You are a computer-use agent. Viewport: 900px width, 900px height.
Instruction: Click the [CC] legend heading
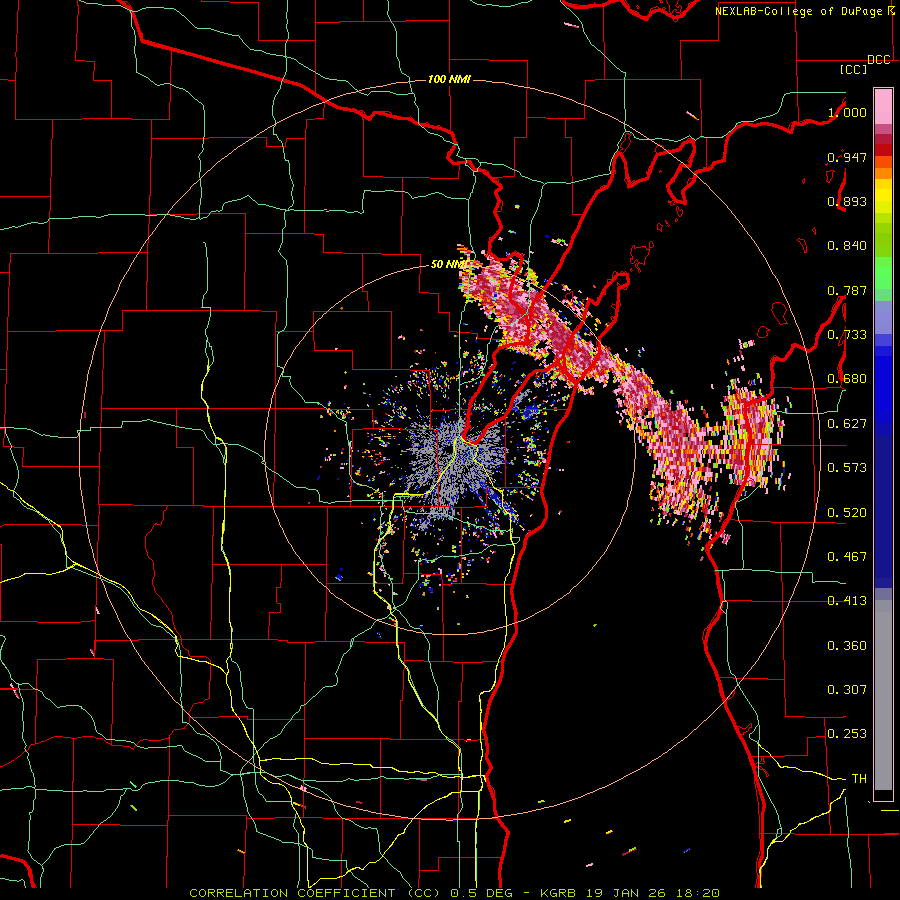click(853, 70)
